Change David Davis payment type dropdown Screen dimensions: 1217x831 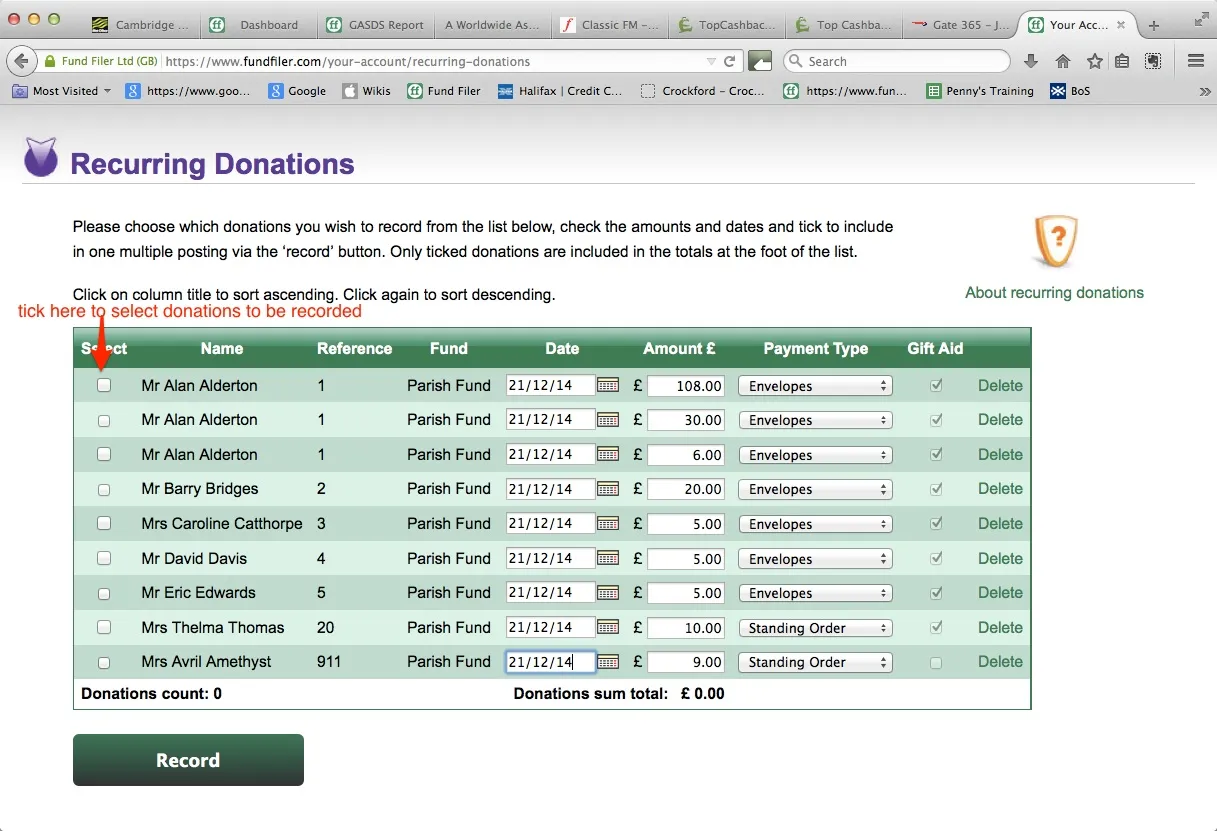click(x=815, y=559)
